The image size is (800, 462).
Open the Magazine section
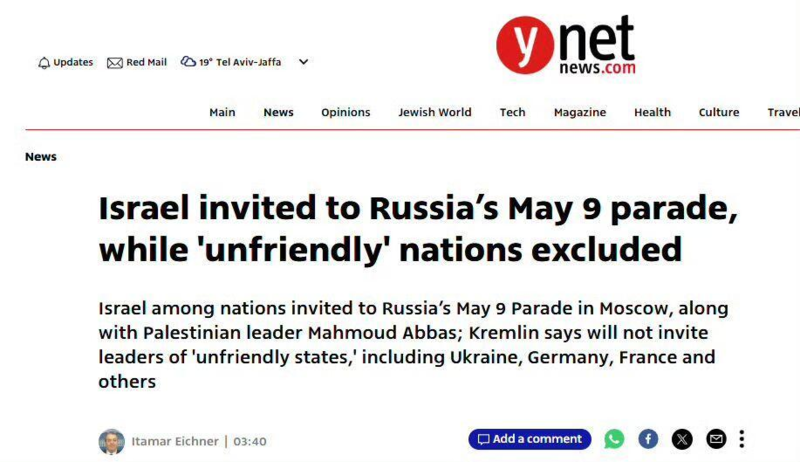point(580,113)
